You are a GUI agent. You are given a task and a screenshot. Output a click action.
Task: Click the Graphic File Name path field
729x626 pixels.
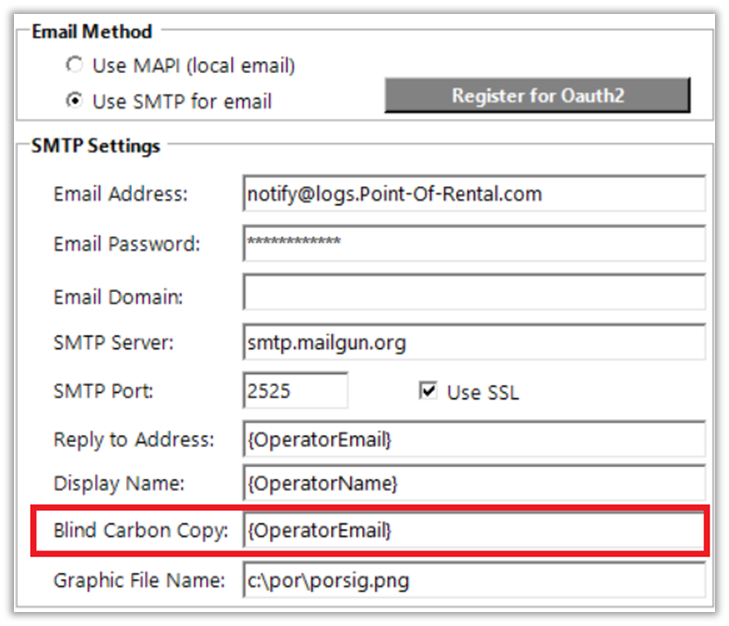tap(474, 580)
